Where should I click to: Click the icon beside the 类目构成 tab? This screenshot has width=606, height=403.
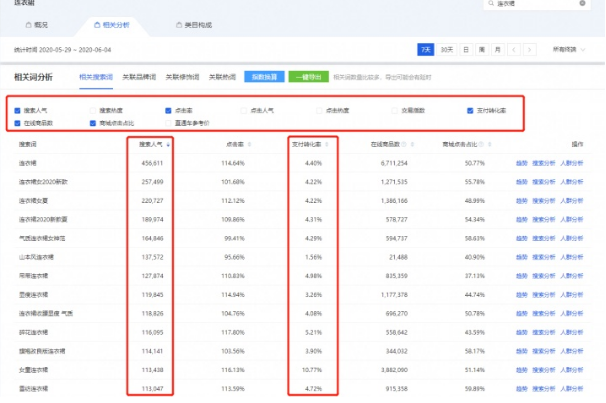(x=179, y=25)
